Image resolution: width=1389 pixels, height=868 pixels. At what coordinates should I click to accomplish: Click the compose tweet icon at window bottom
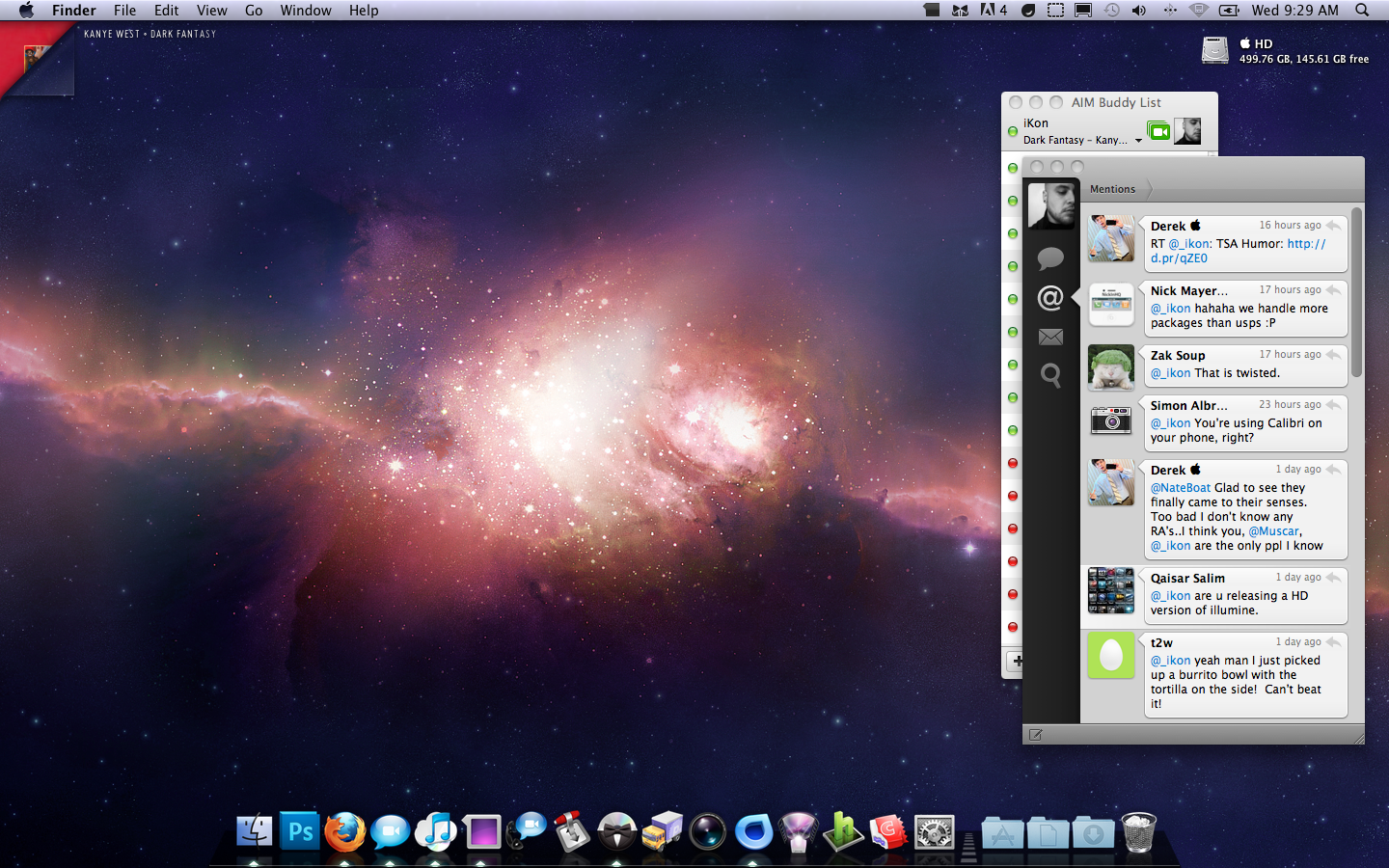click(x=1036, y=735)
